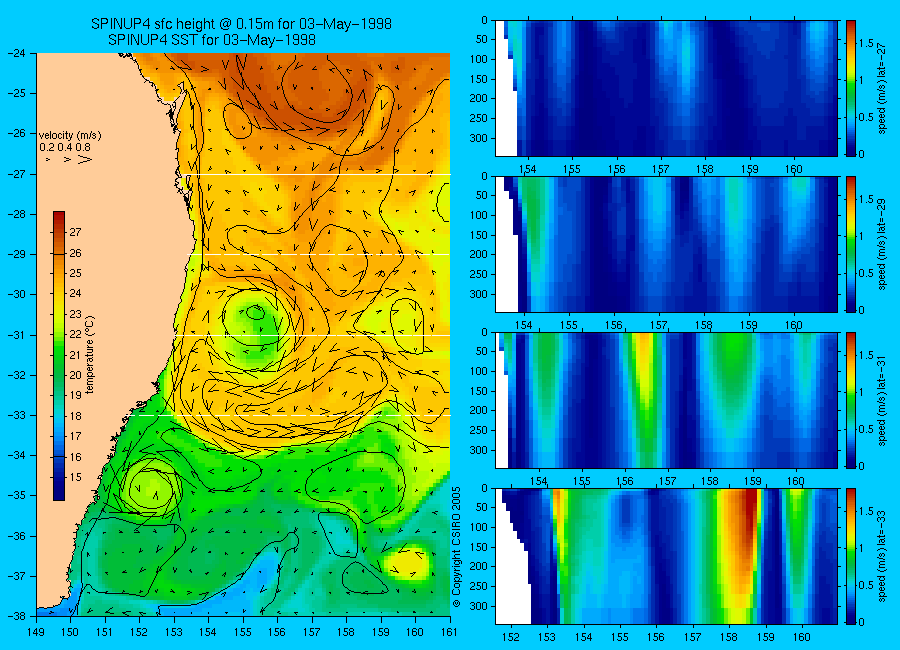This screenshot has width=900, height=650.
Task: Click the 154 longitude tick under the lat=-31 section
Action: coord(538,481)
